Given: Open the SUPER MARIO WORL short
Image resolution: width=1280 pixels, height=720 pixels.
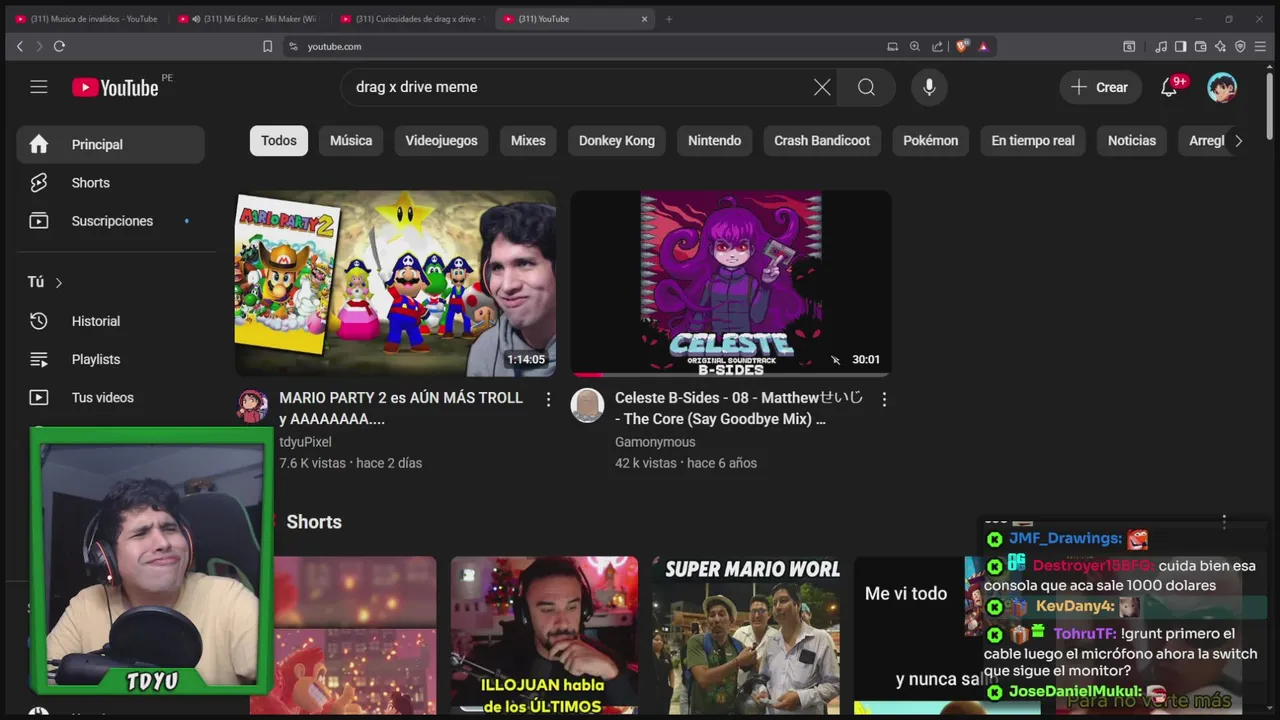Looking at the screenshot, I should tap(746, 636).
